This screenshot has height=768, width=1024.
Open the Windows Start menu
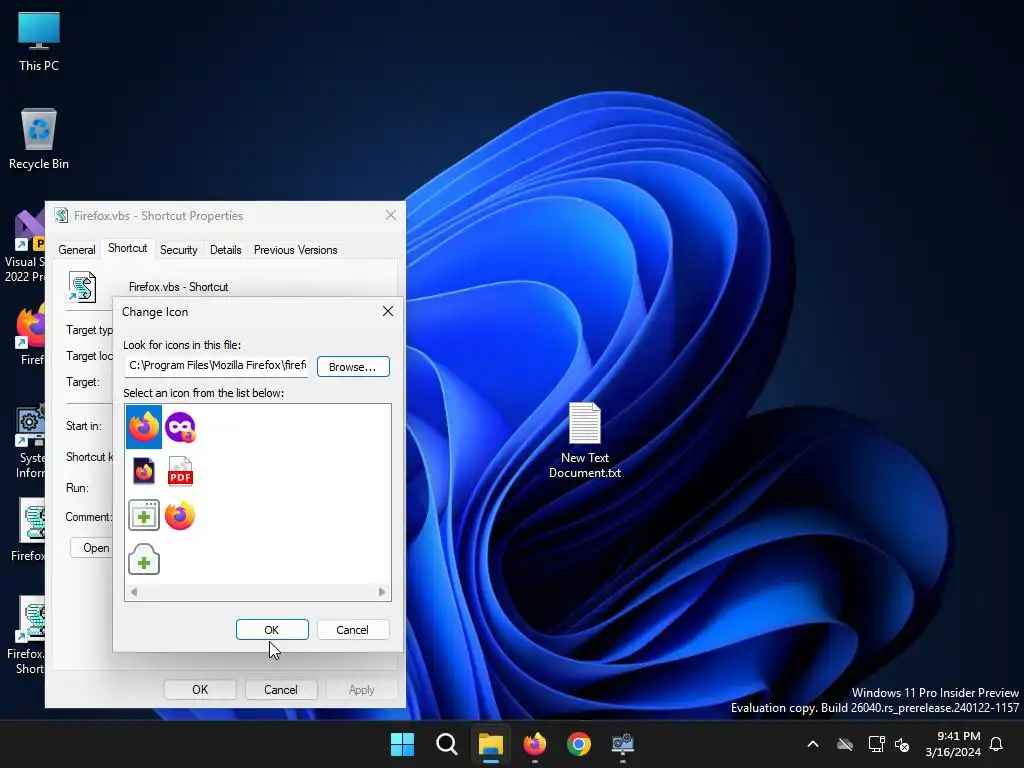[402, 744]
